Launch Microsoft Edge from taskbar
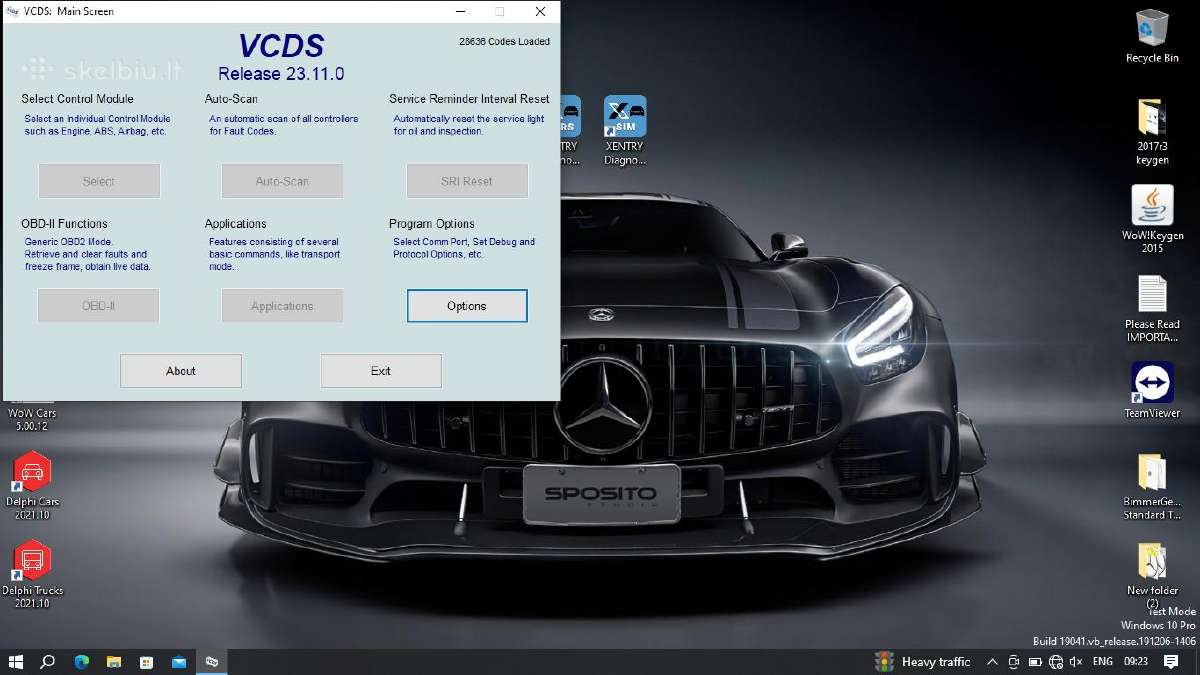This screenshot has width=1200, height=675. pos(81,662)
